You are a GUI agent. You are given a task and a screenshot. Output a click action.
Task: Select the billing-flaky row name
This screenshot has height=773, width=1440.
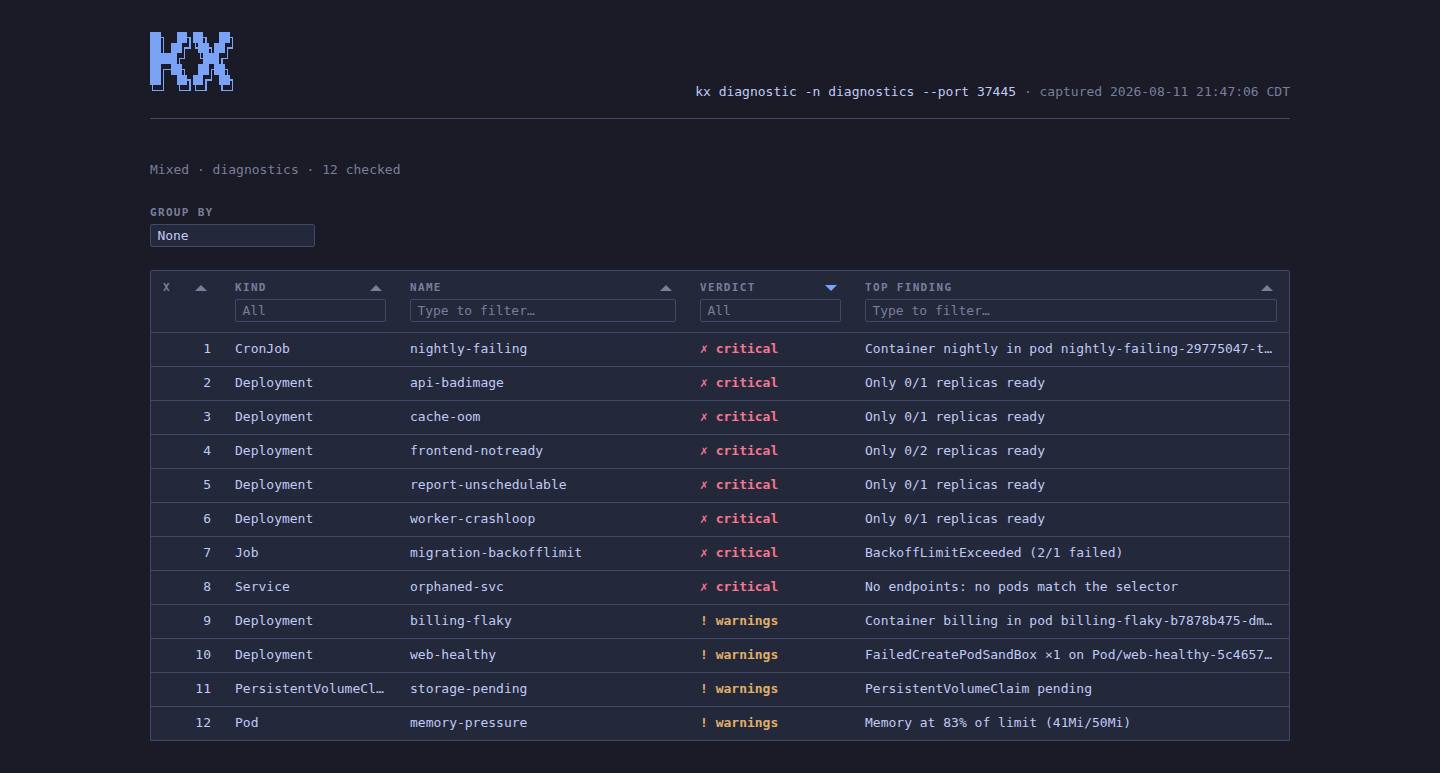coord(461,621)
